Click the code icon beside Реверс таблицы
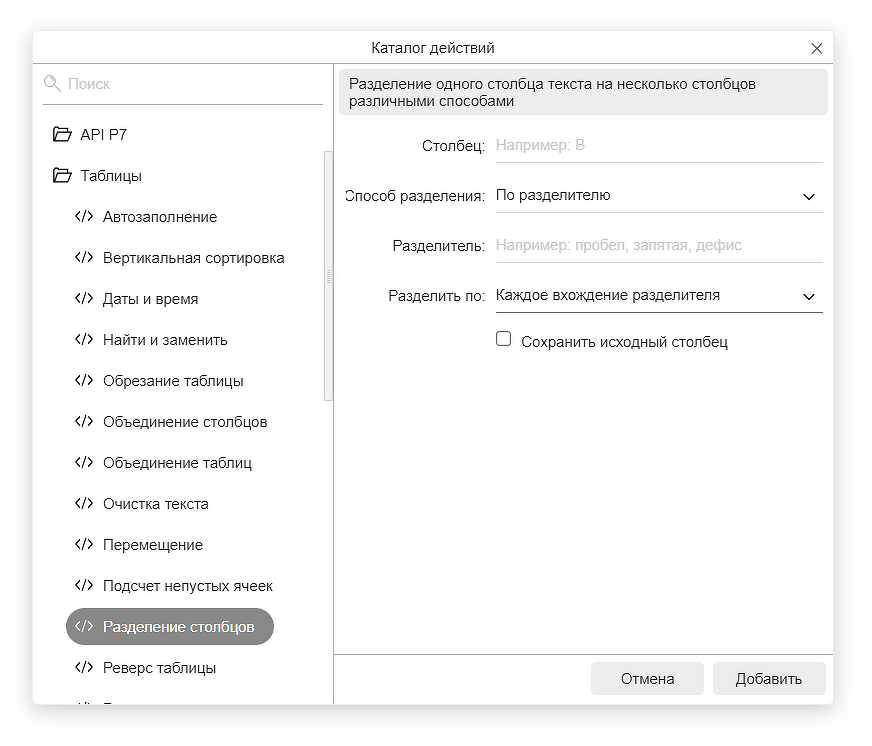Viewport: 872px width, 746px height. tap(84, 668)
